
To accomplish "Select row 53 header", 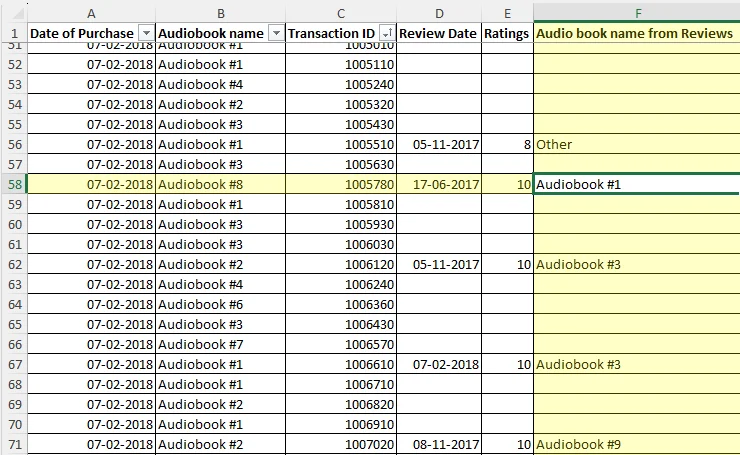I will tap(14, 84).
